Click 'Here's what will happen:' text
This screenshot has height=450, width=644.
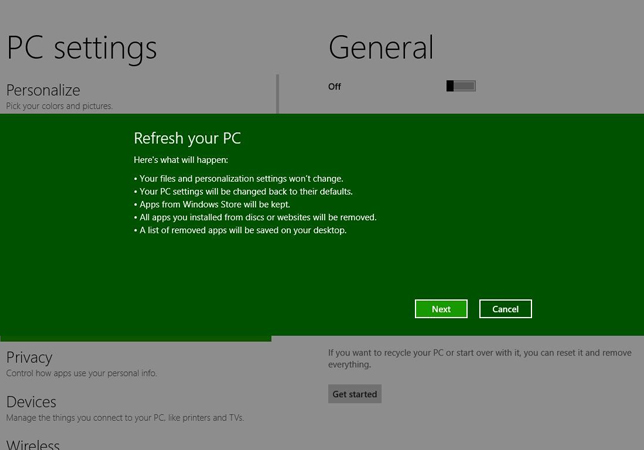[181, 160]
